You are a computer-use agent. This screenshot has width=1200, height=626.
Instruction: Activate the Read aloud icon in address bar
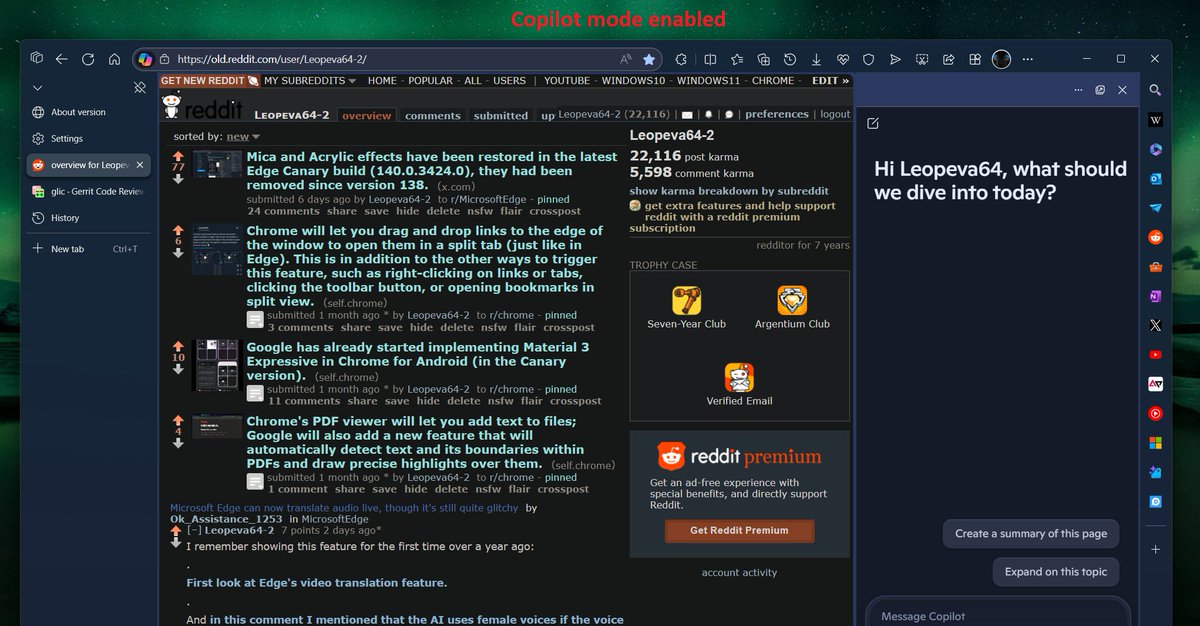click(625, 59)
